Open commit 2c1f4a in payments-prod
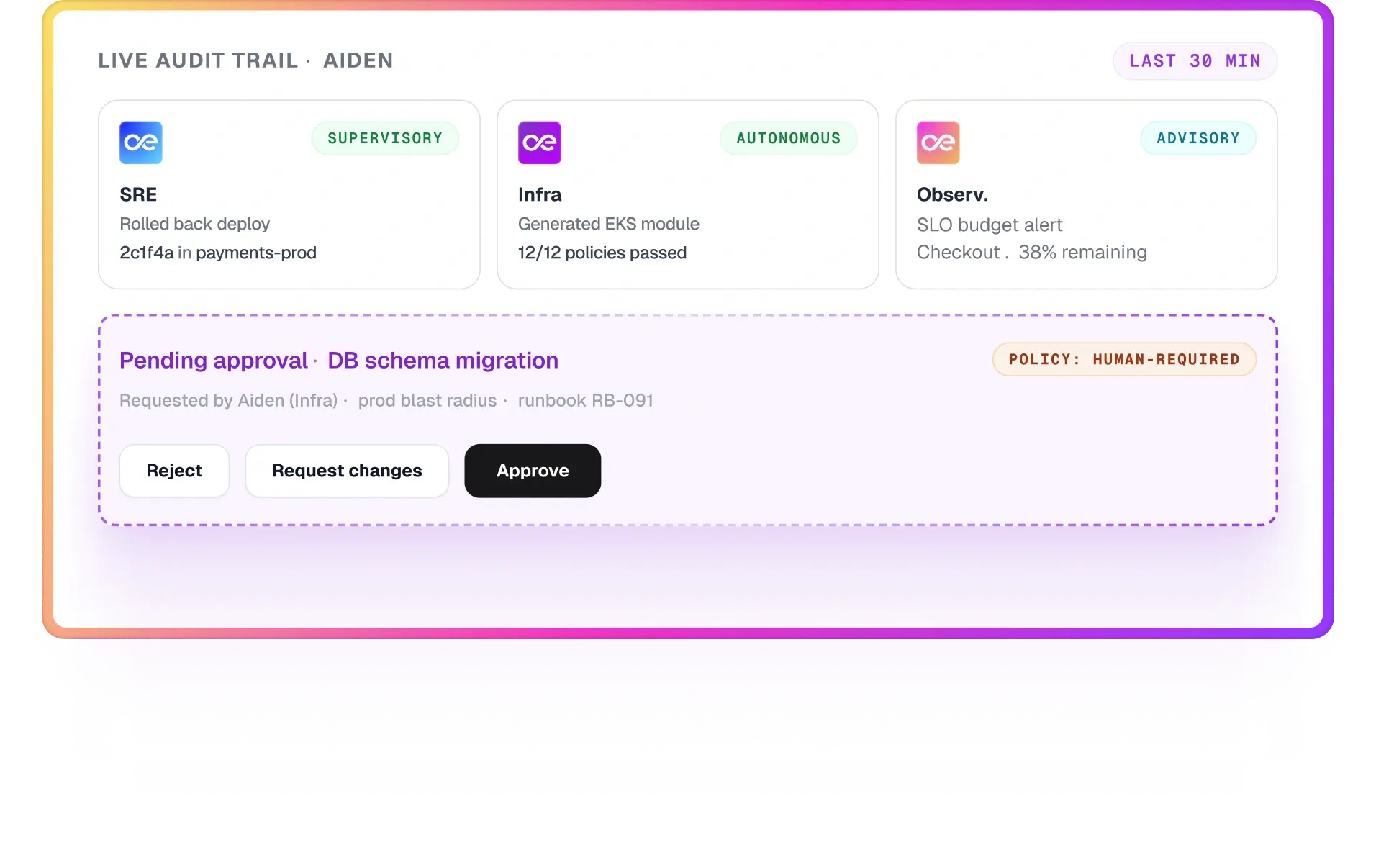The image size is (1376, 868). [x=218, y=253]
